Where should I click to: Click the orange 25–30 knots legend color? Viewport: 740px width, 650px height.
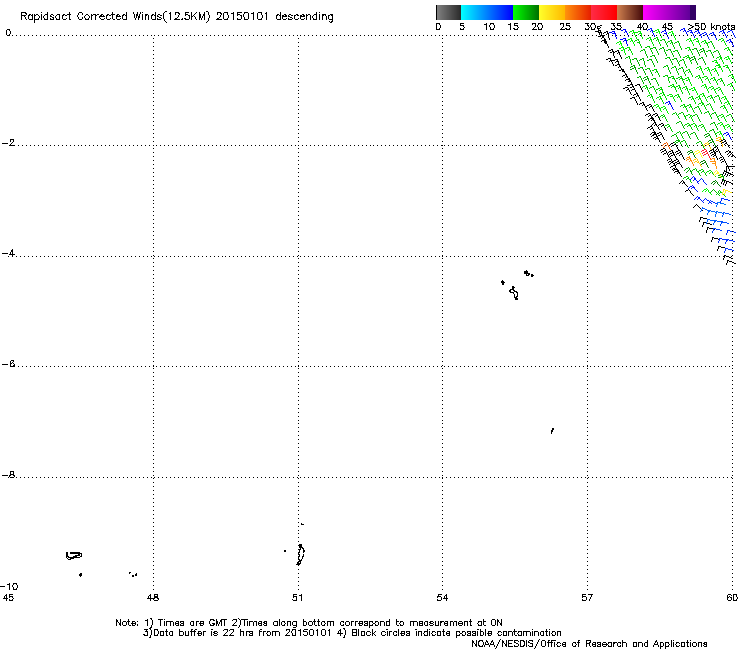coord(578,12)
